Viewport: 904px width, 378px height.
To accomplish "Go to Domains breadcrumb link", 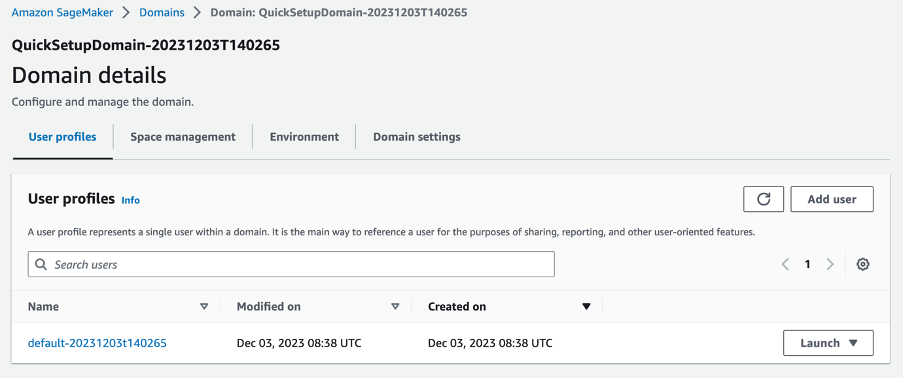I will (162, 12).
